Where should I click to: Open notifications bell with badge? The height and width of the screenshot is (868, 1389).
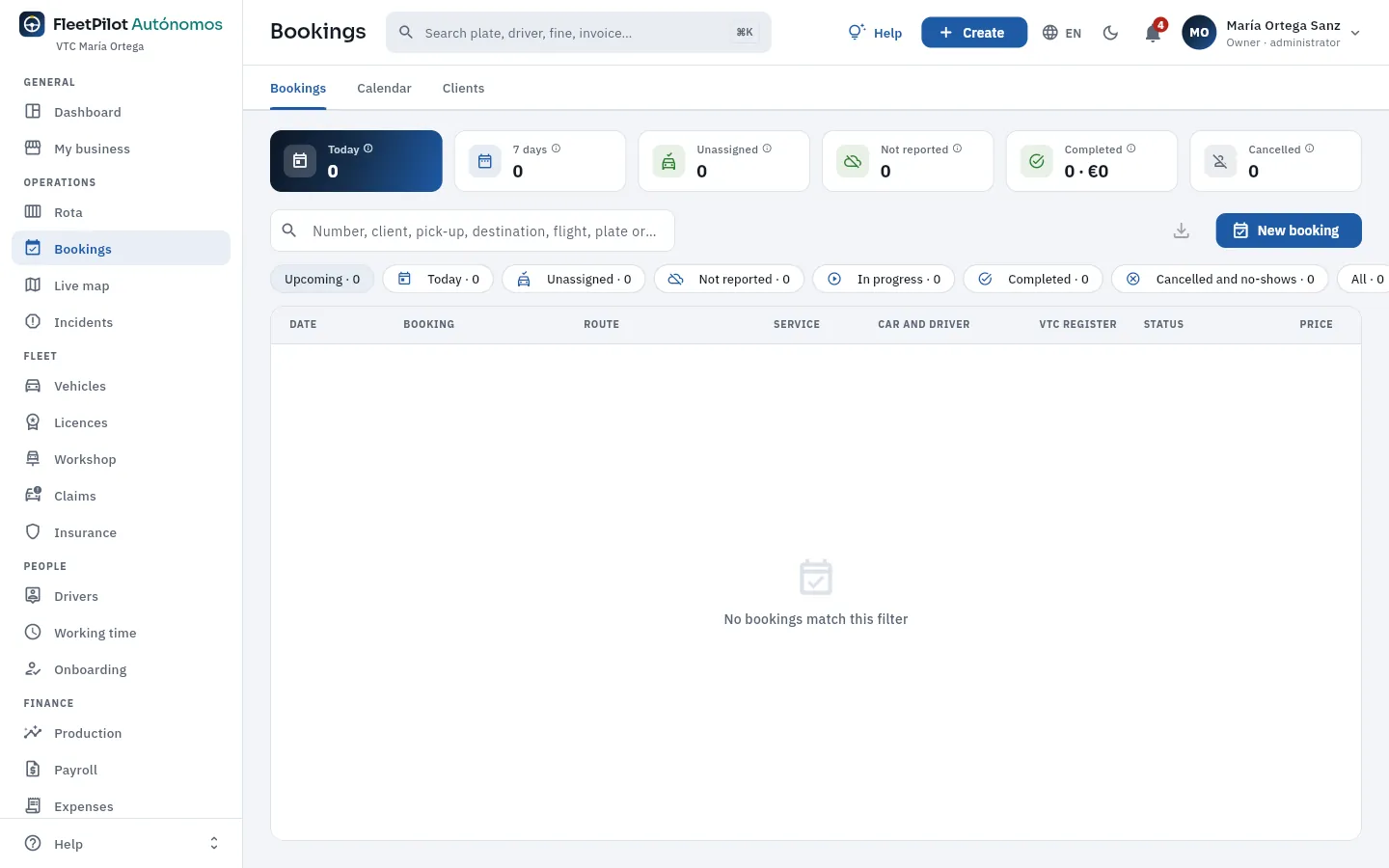(x=1153, y=33)
